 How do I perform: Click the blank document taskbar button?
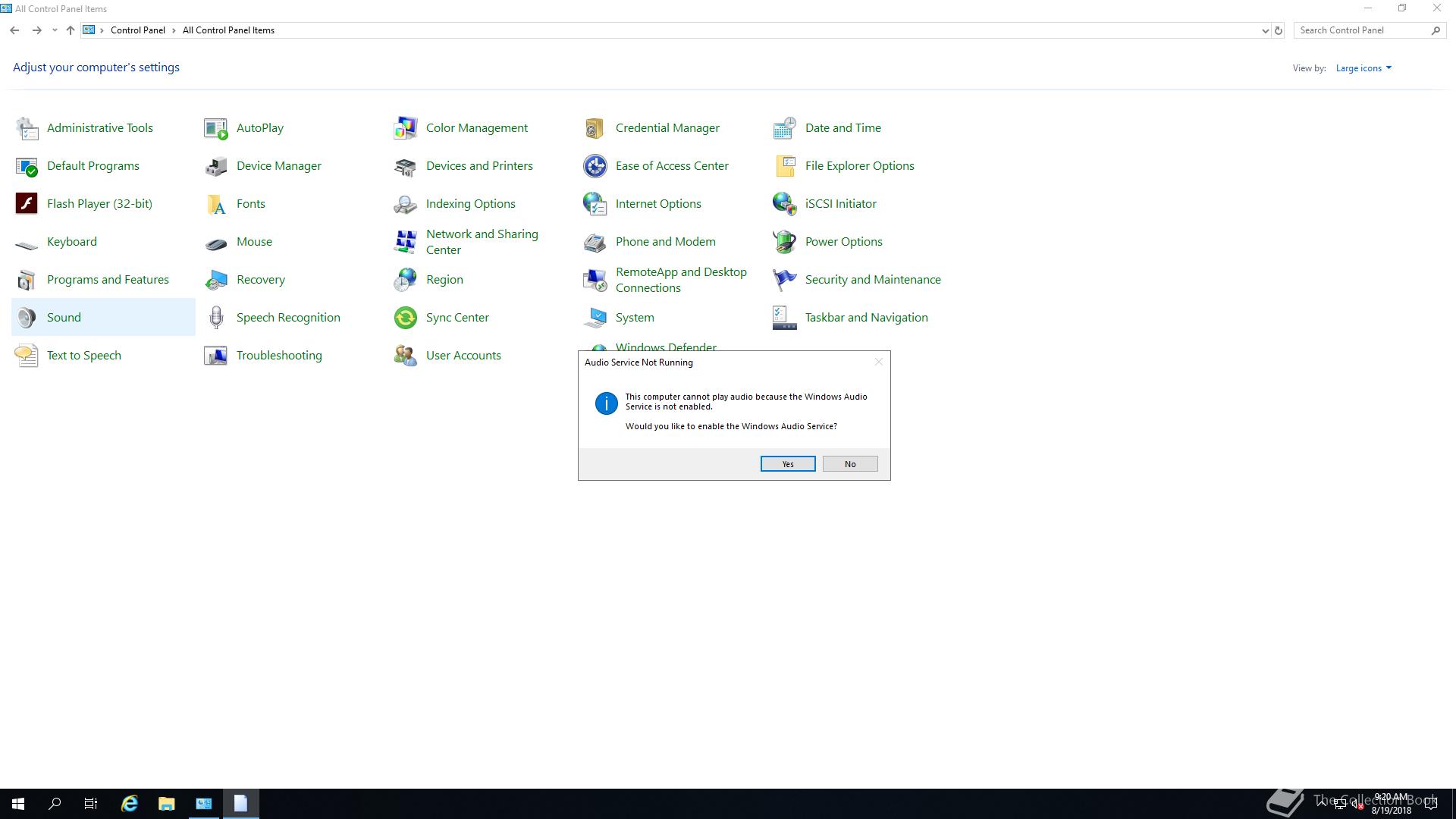pos(241,804)
